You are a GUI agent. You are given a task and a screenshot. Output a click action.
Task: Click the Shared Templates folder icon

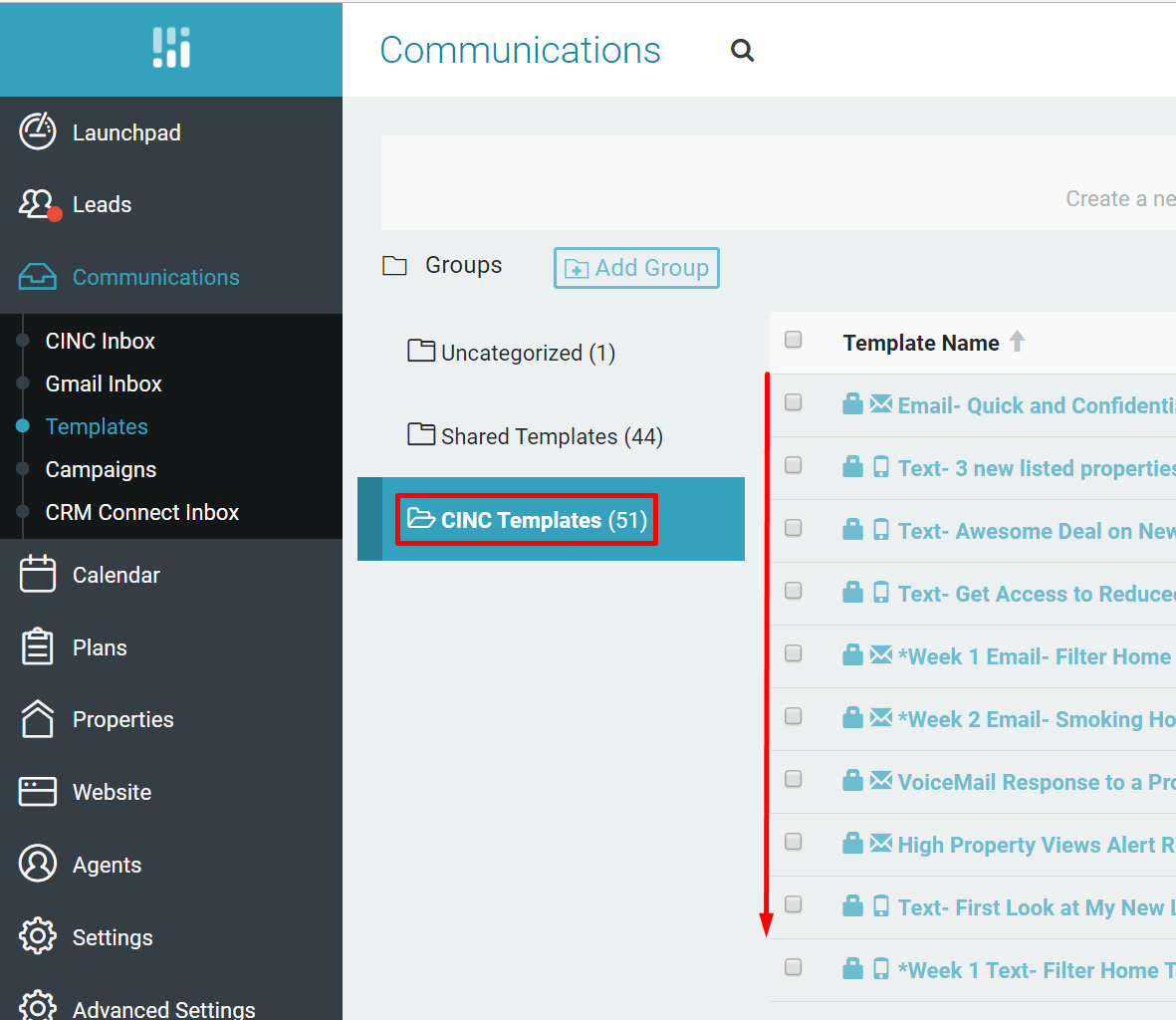coord(421,434)
